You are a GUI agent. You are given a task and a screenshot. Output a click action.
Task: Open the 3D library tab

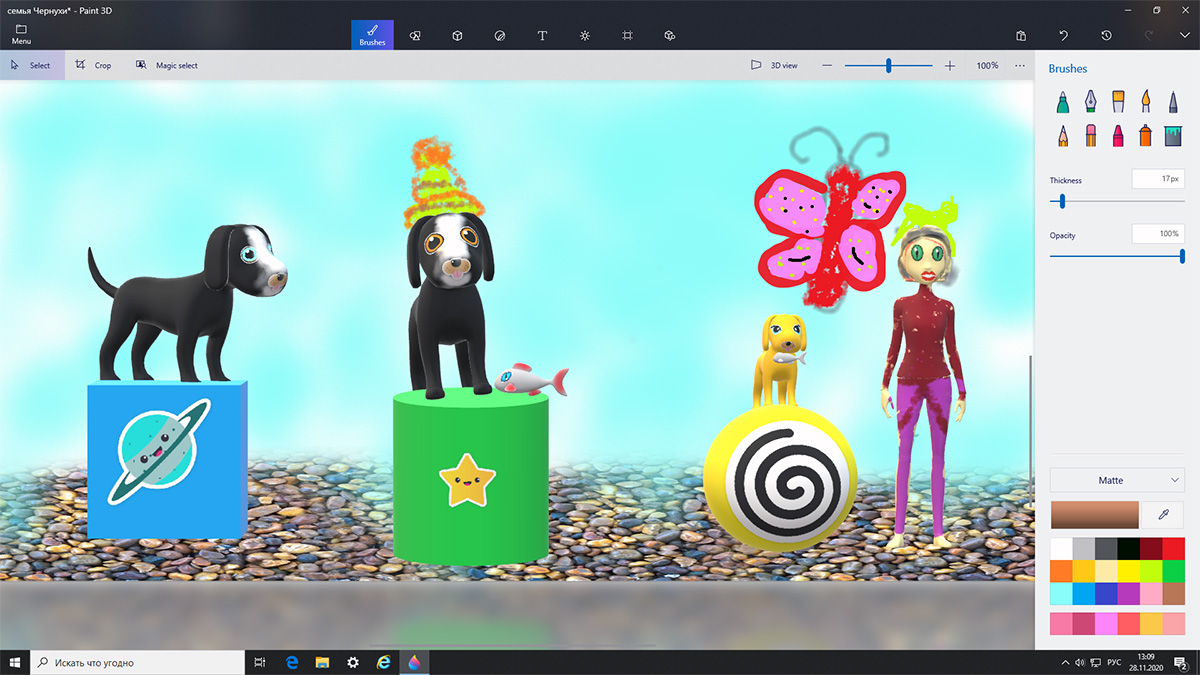point(670,36)
